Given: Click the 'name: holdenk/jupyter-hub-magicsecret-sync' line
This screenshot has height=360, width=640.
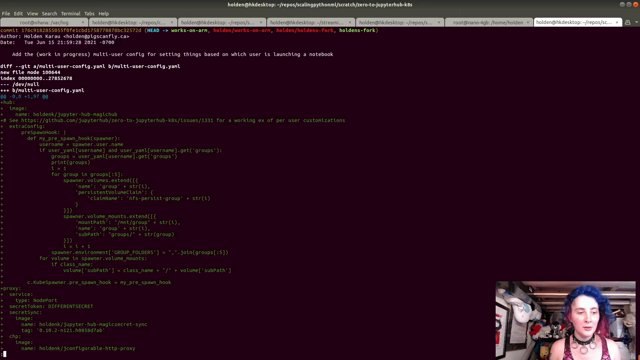Looking at the screenshot, I should (x=84, y=324).
